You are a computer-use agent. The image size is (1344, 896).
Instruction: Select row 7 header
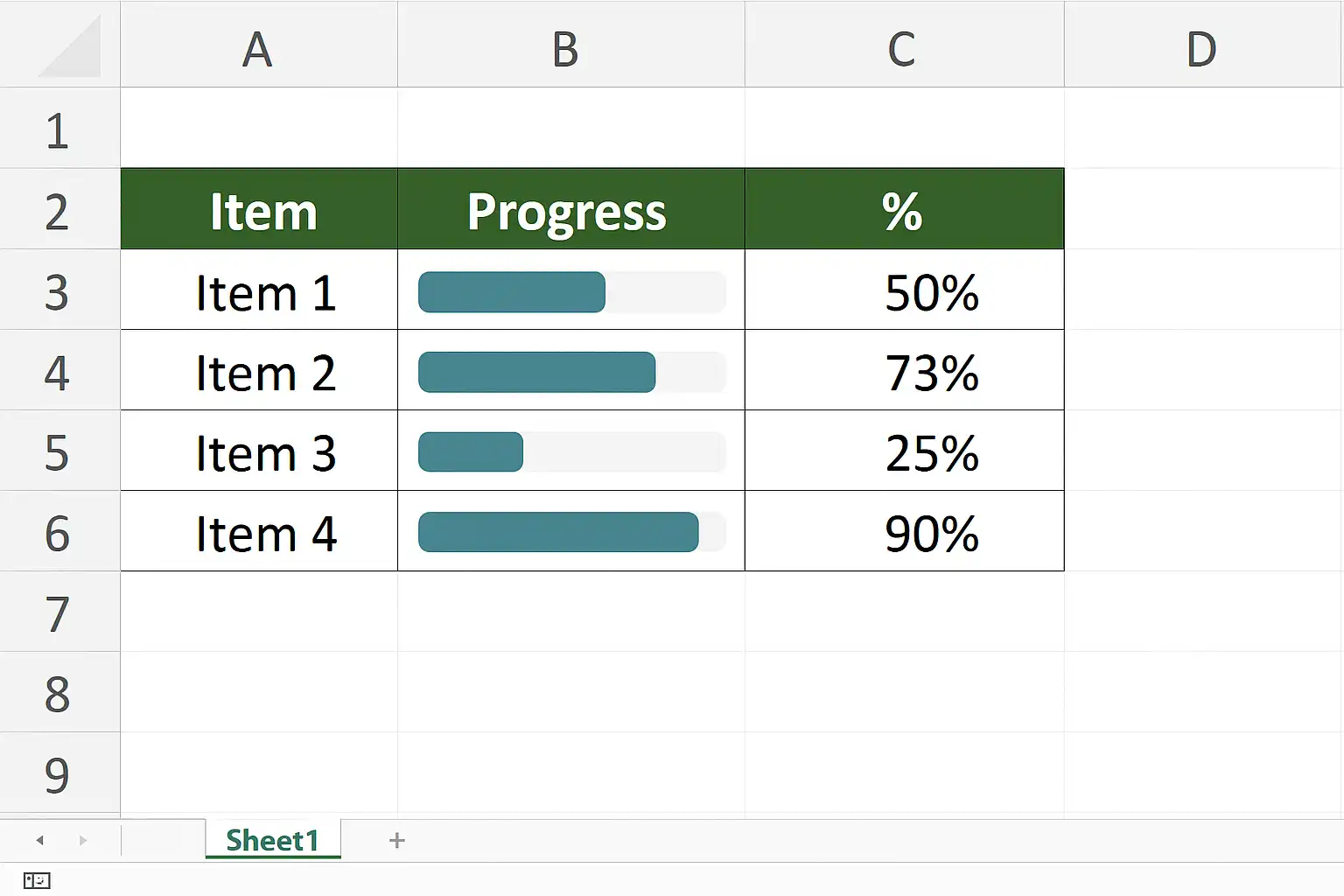(58, 613)
